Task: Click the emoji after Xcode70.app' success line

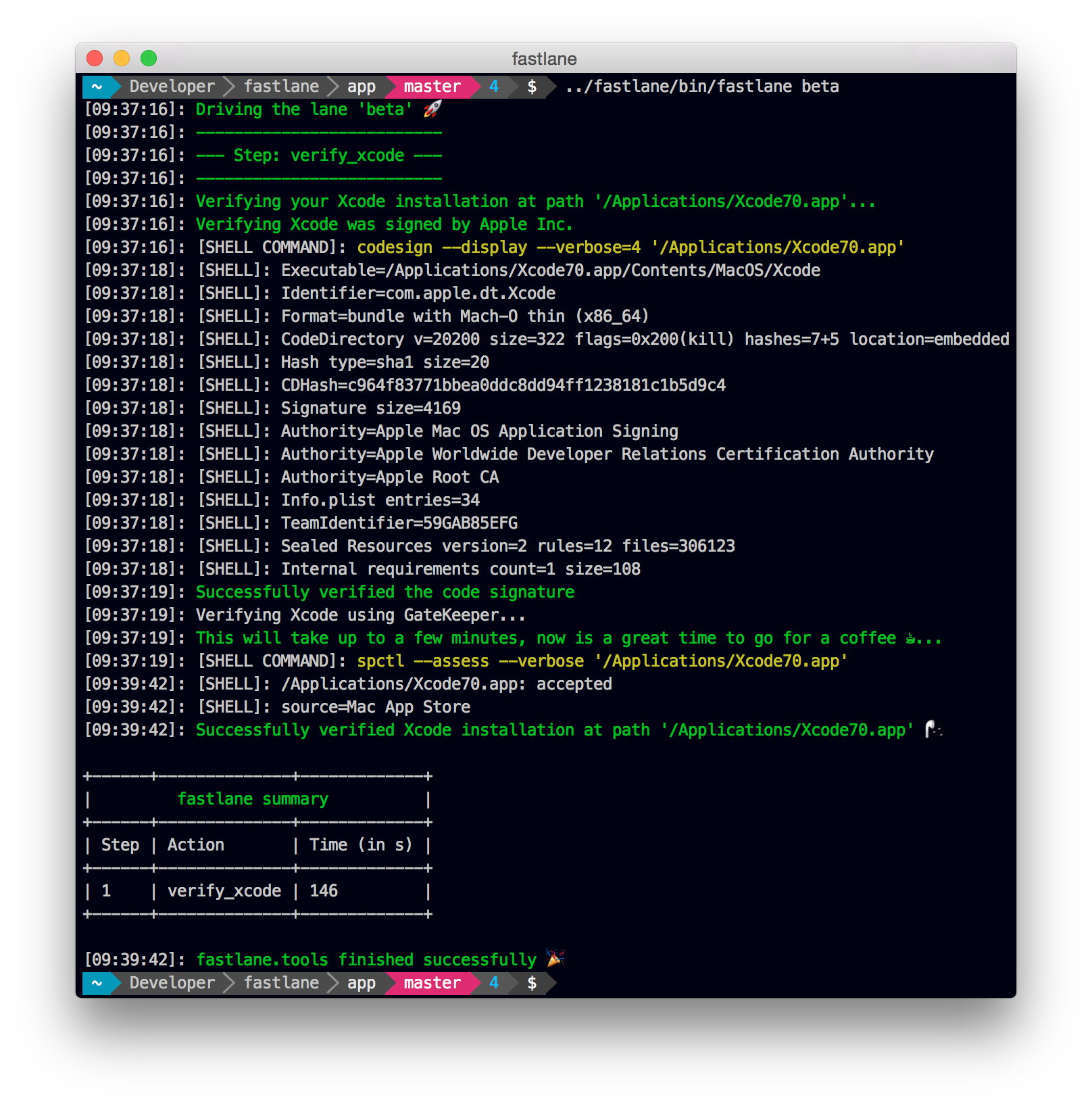Action: [x=934, y=729]
